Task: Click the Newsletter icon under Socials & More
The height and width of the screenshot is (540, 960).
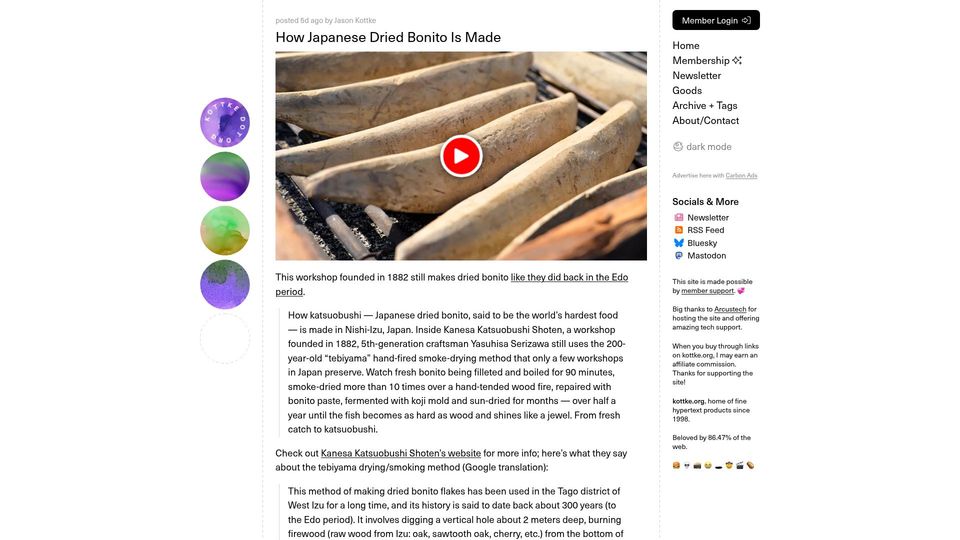Action: click(x=678, y=217)
